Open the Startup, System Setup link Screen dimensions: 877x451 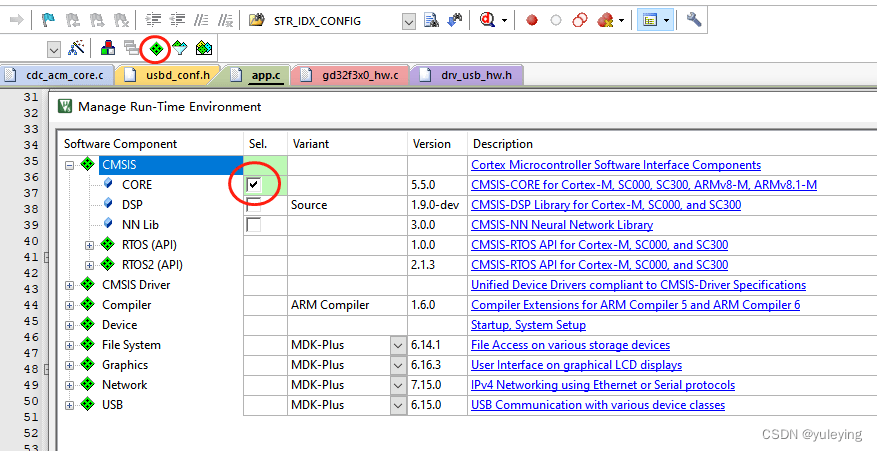(529, 325)
